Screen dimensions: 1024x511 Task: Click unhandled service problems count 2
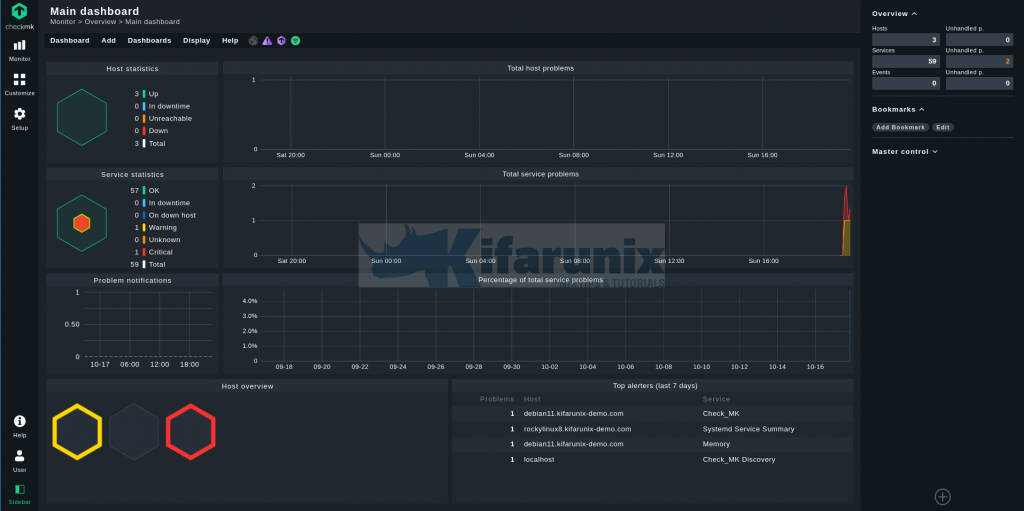coord(980,61)
